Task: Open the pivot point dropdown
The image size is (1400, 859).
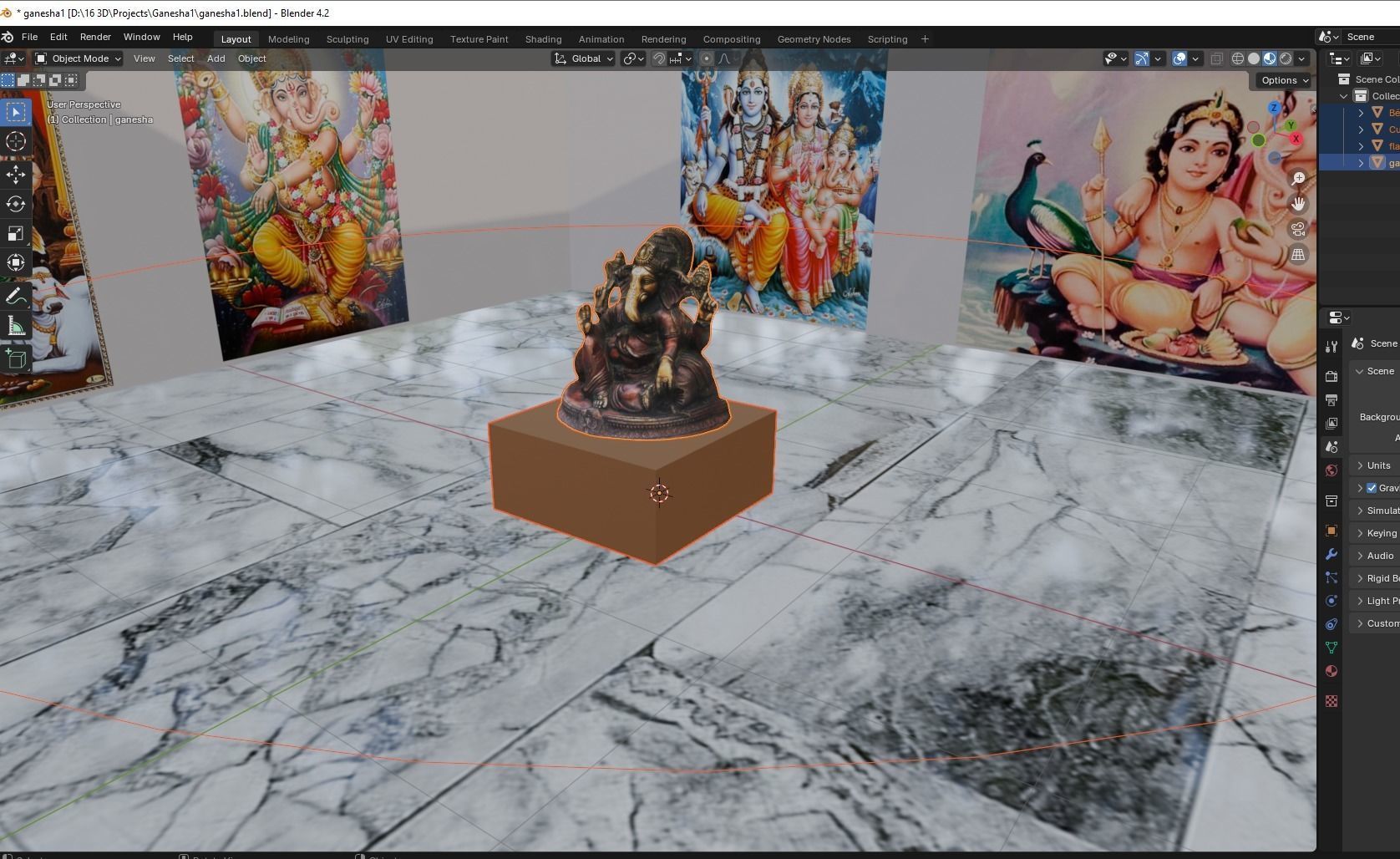Action: 634,58
